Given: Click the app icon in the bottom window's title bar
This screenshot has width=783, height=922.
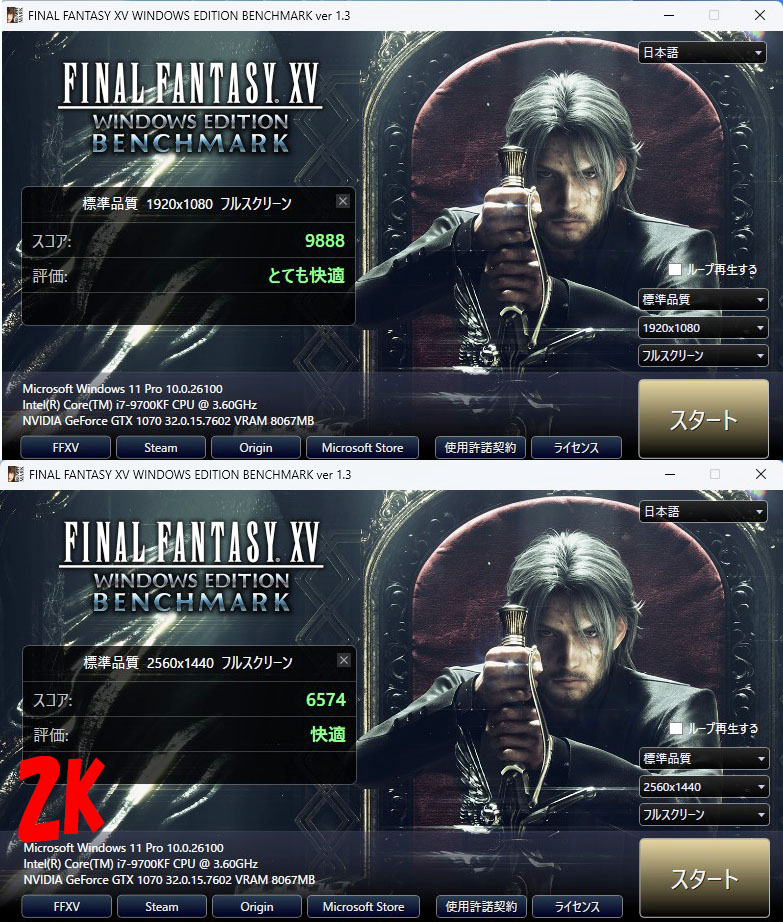Looking at the screenshot, I should [x=16, y=474].
